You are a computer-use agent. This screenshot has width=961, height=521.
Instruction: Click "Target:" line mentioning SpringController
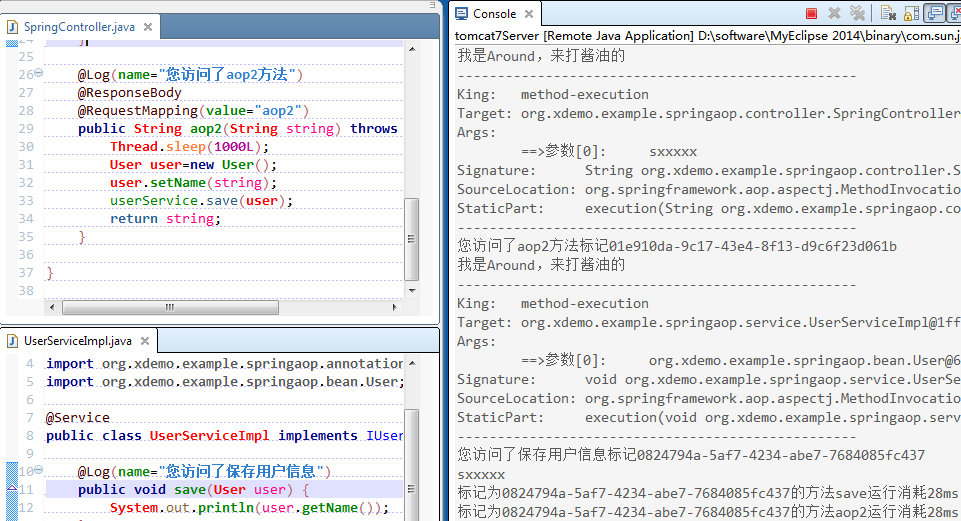[x=708, y=113]
